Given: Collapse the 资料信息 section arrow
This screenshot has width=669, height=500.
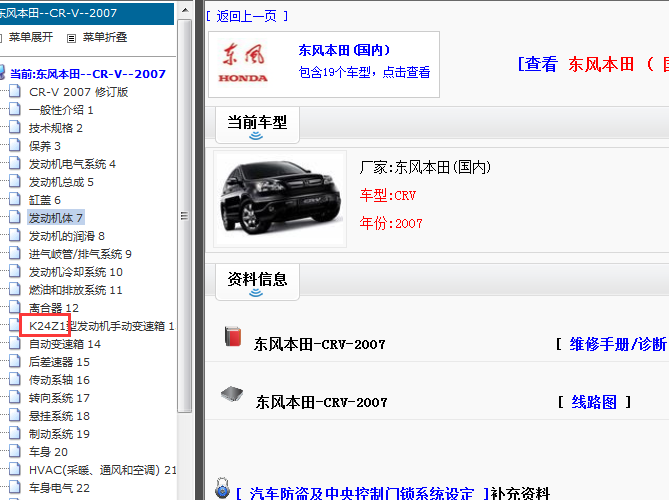Looking at the screenshot, I should point(256,293).
